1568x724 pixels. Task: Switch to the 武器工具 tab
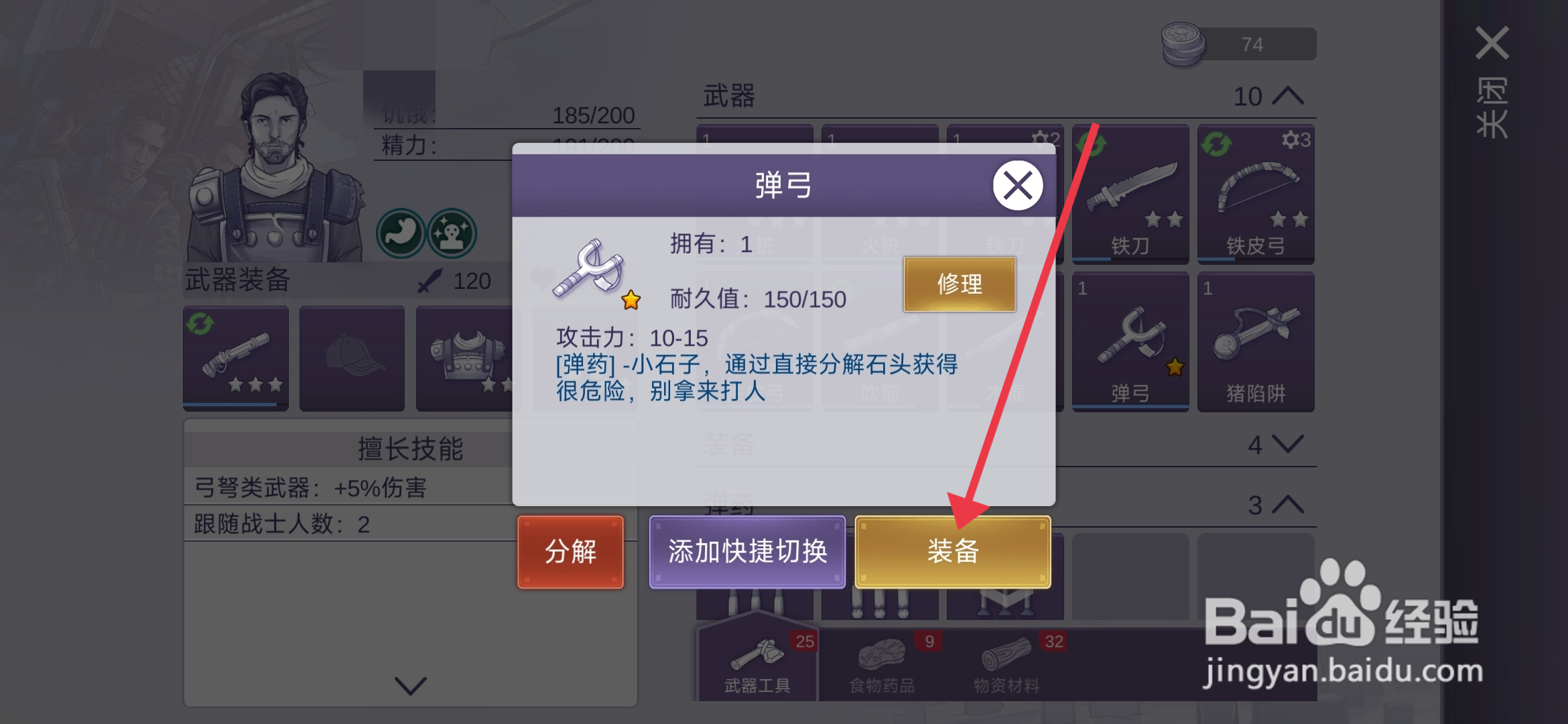click(x=757, y=663)
